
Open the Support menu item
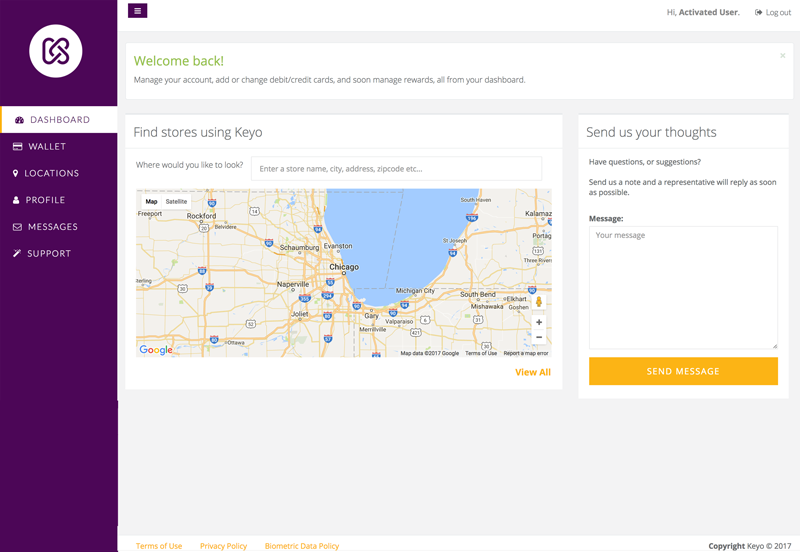point(59,254)
